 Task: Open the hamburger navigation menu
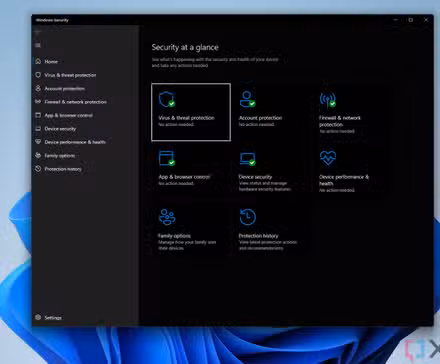coord(38,45)
